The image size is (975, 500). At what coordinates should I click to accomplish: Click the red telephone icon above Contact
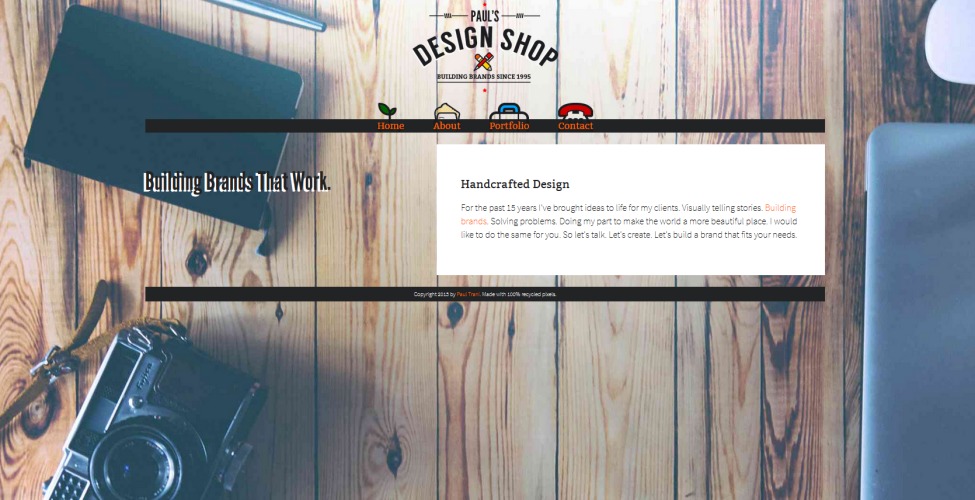click(x=575, y=111)
